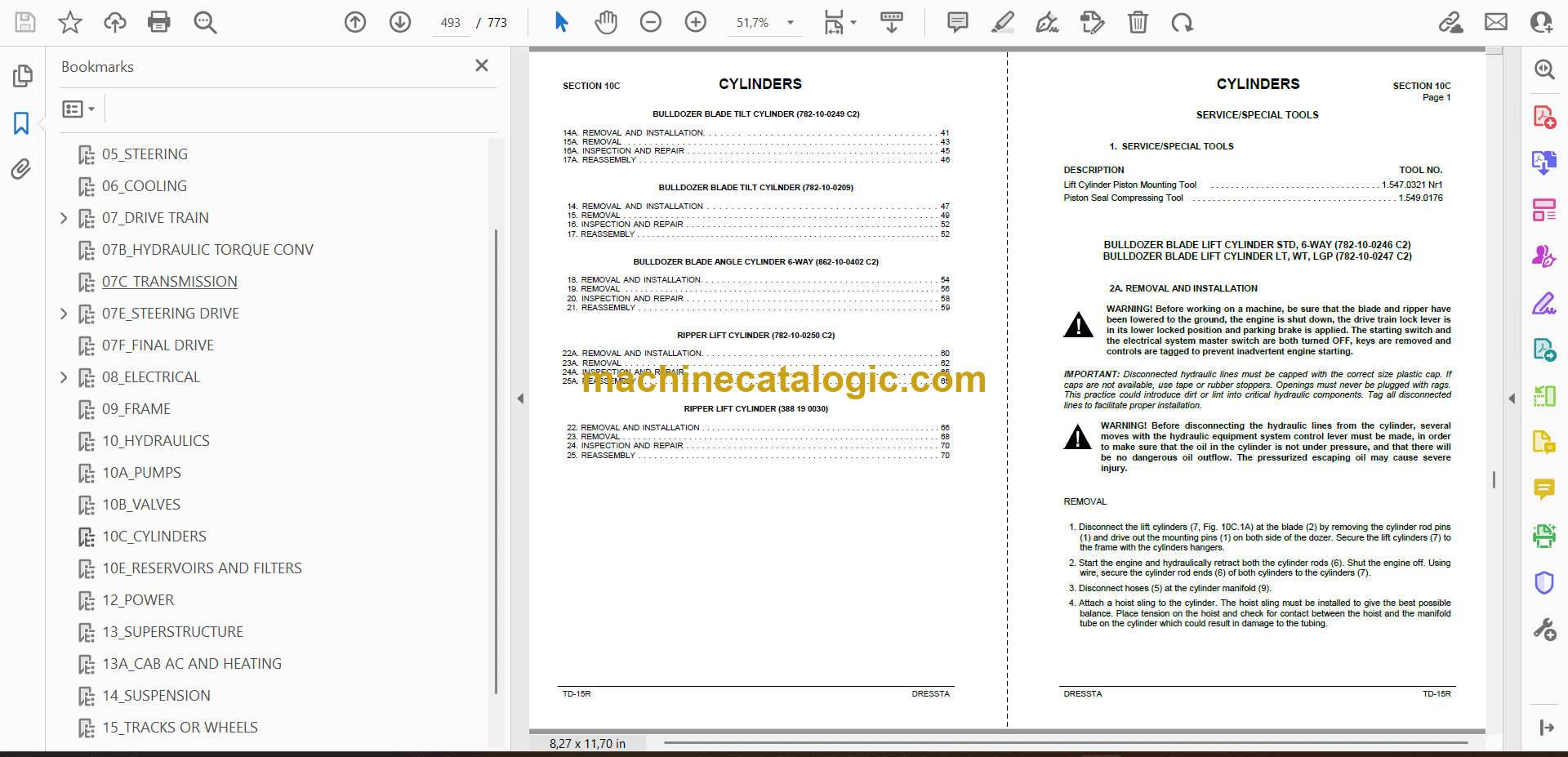Expand the 08_ELECTRICAL bookmark

point(64,377)
